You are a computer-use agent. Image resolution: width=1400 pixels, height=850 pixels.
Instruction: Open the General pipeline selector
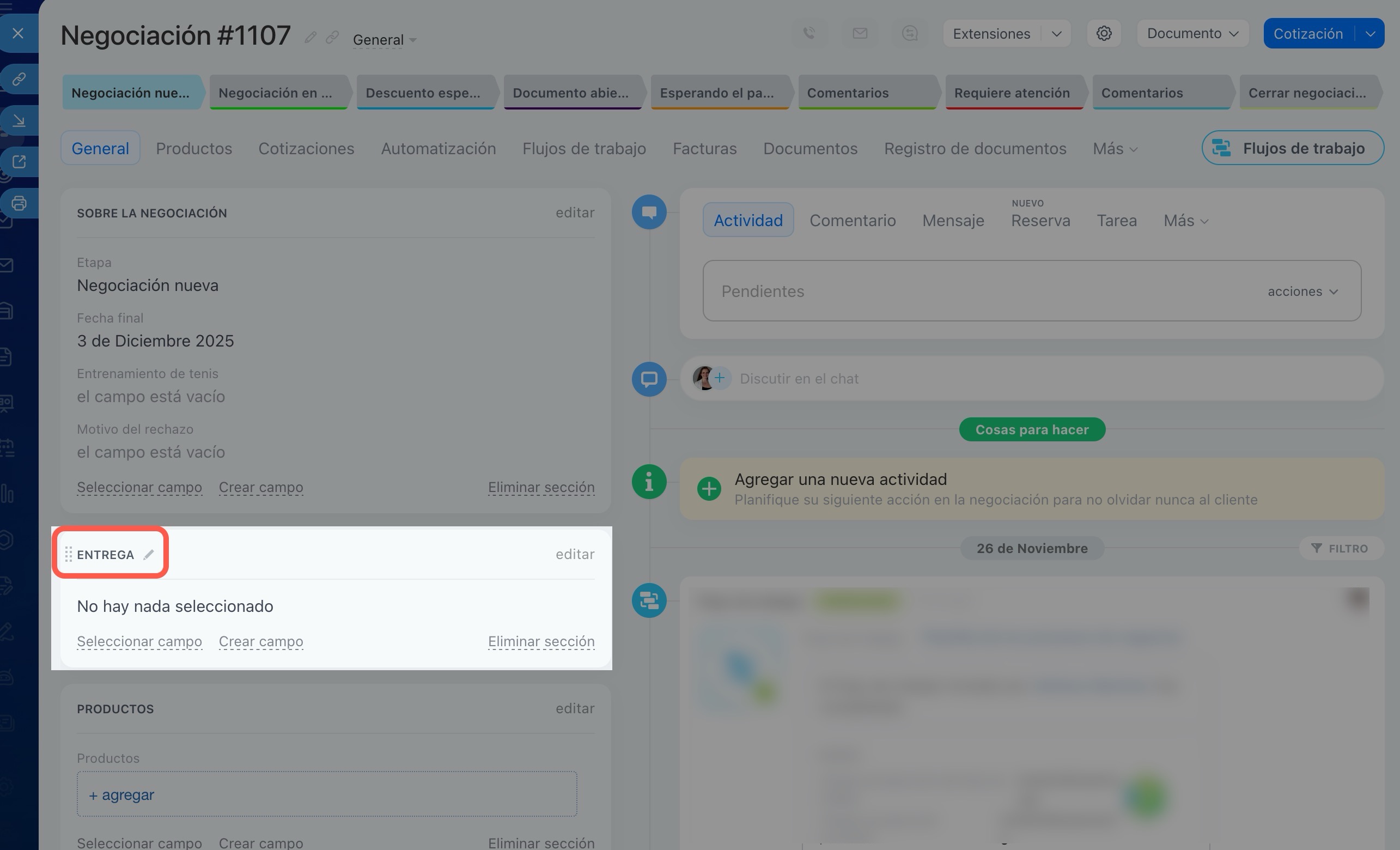click(x=384, y=40)
